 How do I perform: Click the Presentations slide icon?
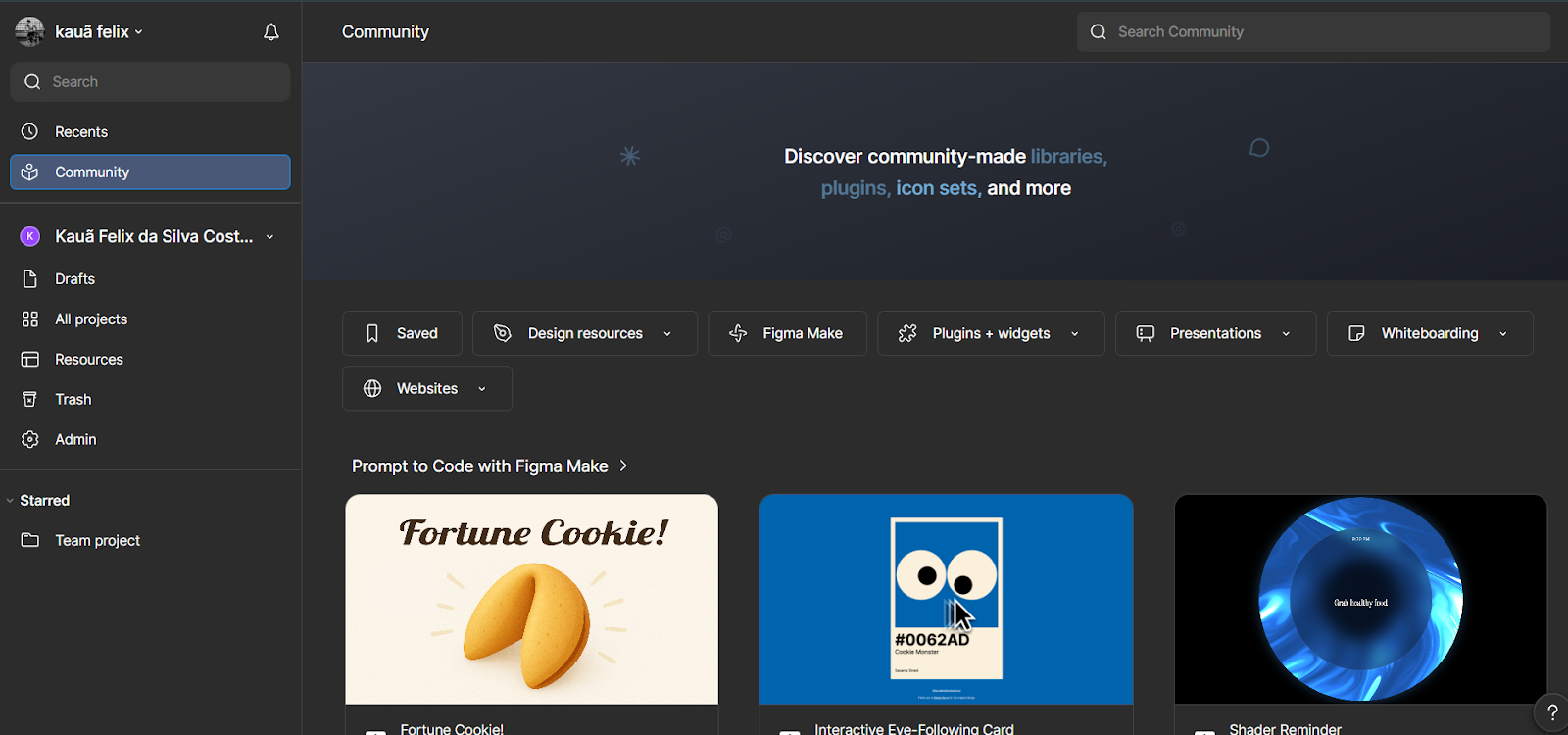pyautogui.click(x=1146, y=333)
